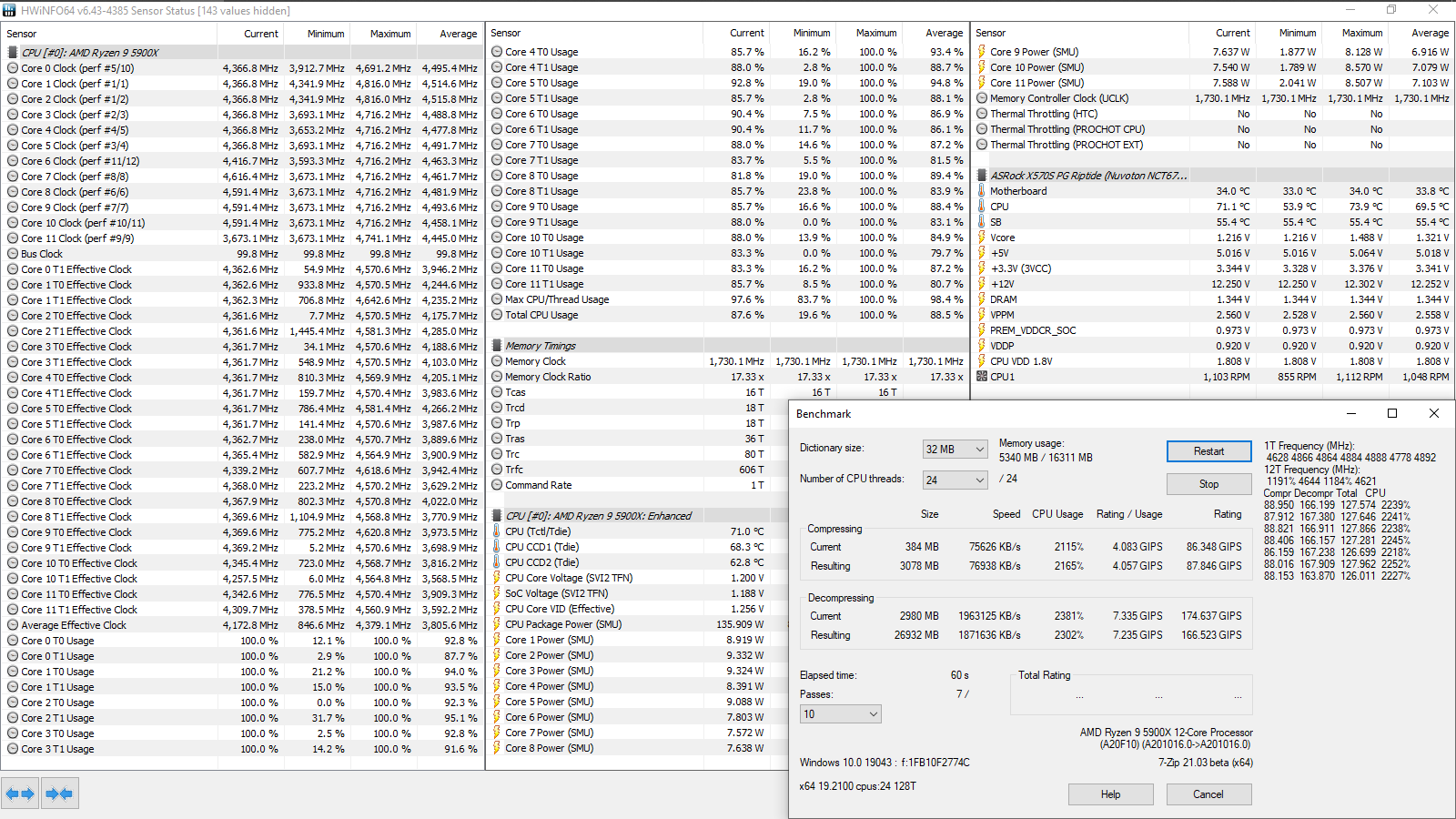
Task: Select the Thermal Throttling (PROCHOT EXT) row
Action: (x=1213, y=145)
